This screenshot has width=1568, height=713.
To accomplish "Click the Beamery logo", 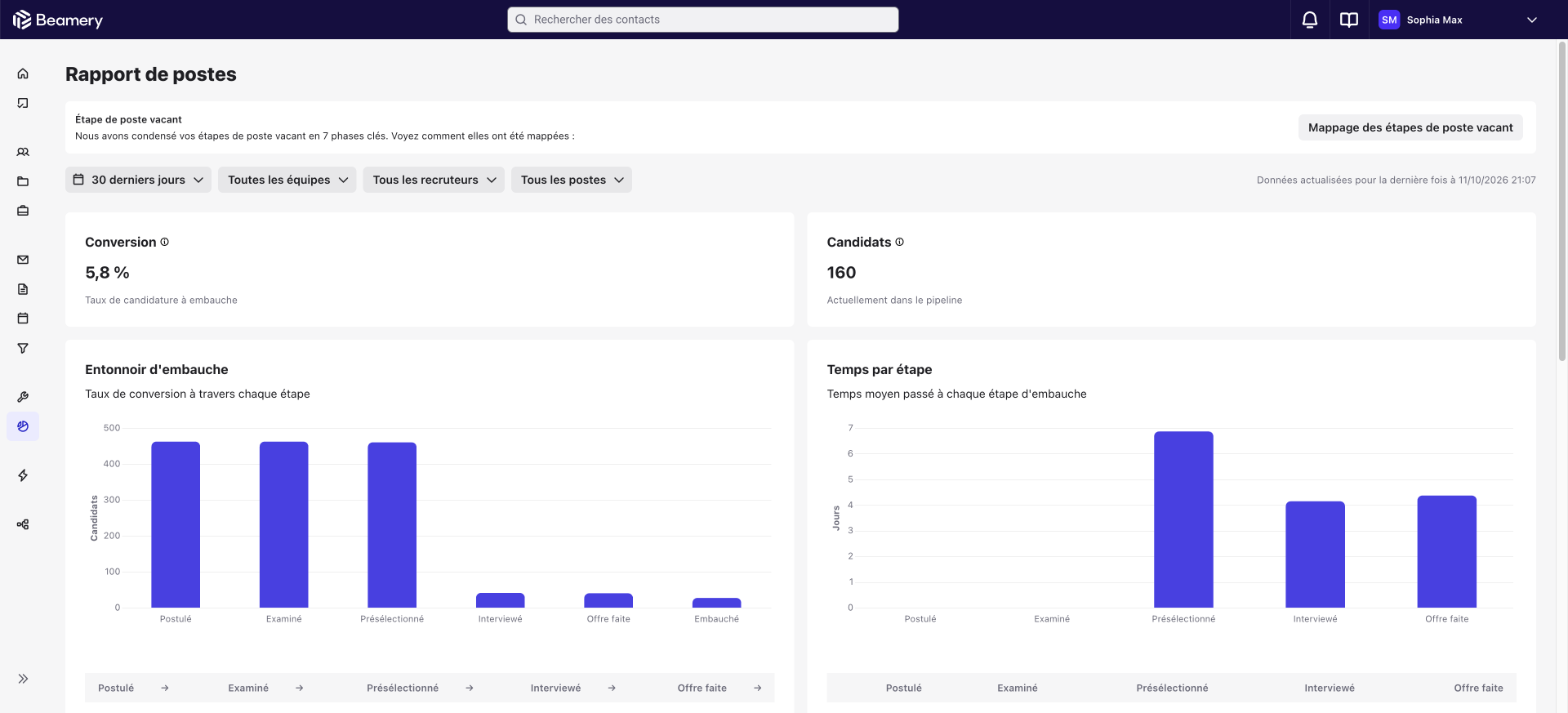I will pos(58,20).
